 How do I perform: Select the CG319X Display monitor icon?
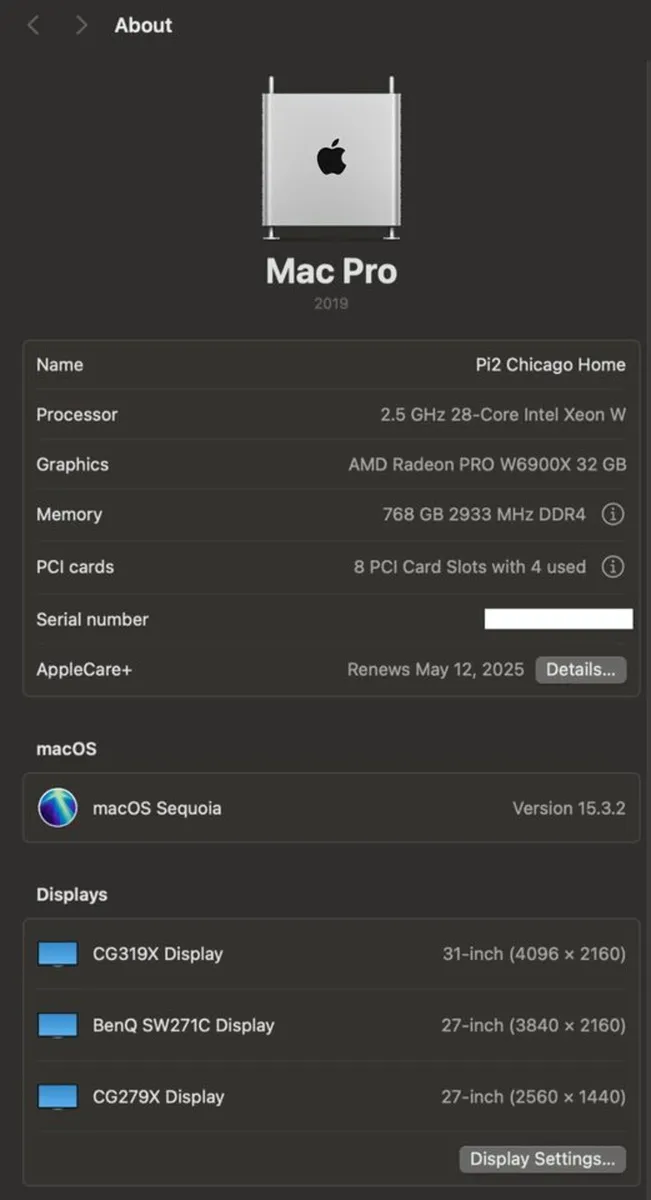(x=57, y=953)
